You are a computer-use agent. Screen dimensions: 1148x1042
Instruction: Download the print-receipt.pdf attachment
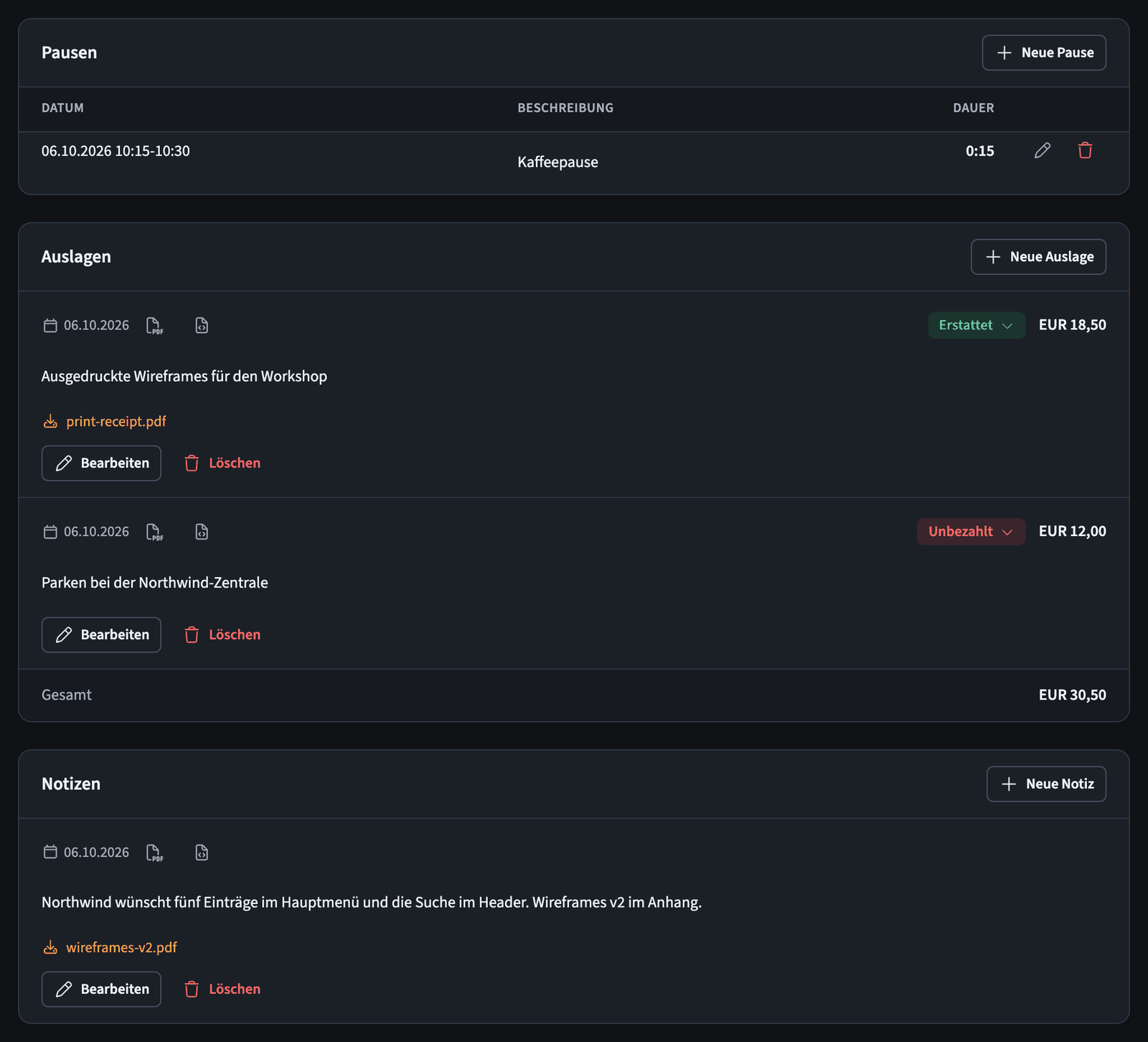point(116,421)
